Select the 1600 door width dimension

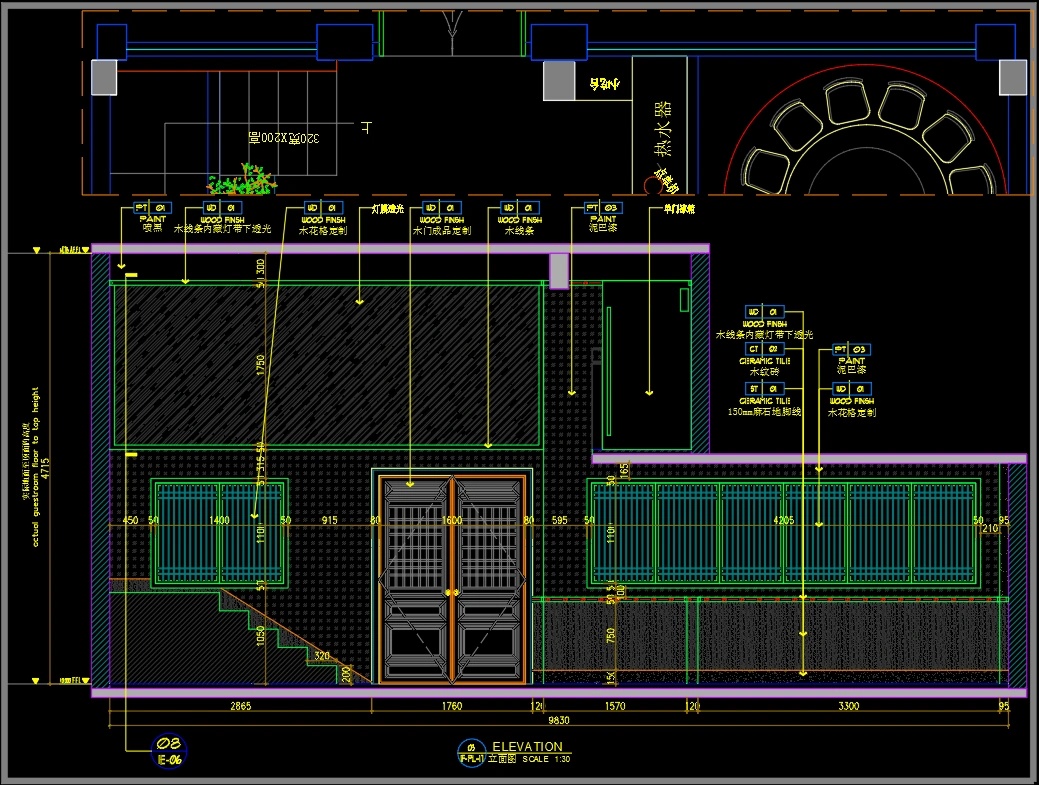(451, 520)
